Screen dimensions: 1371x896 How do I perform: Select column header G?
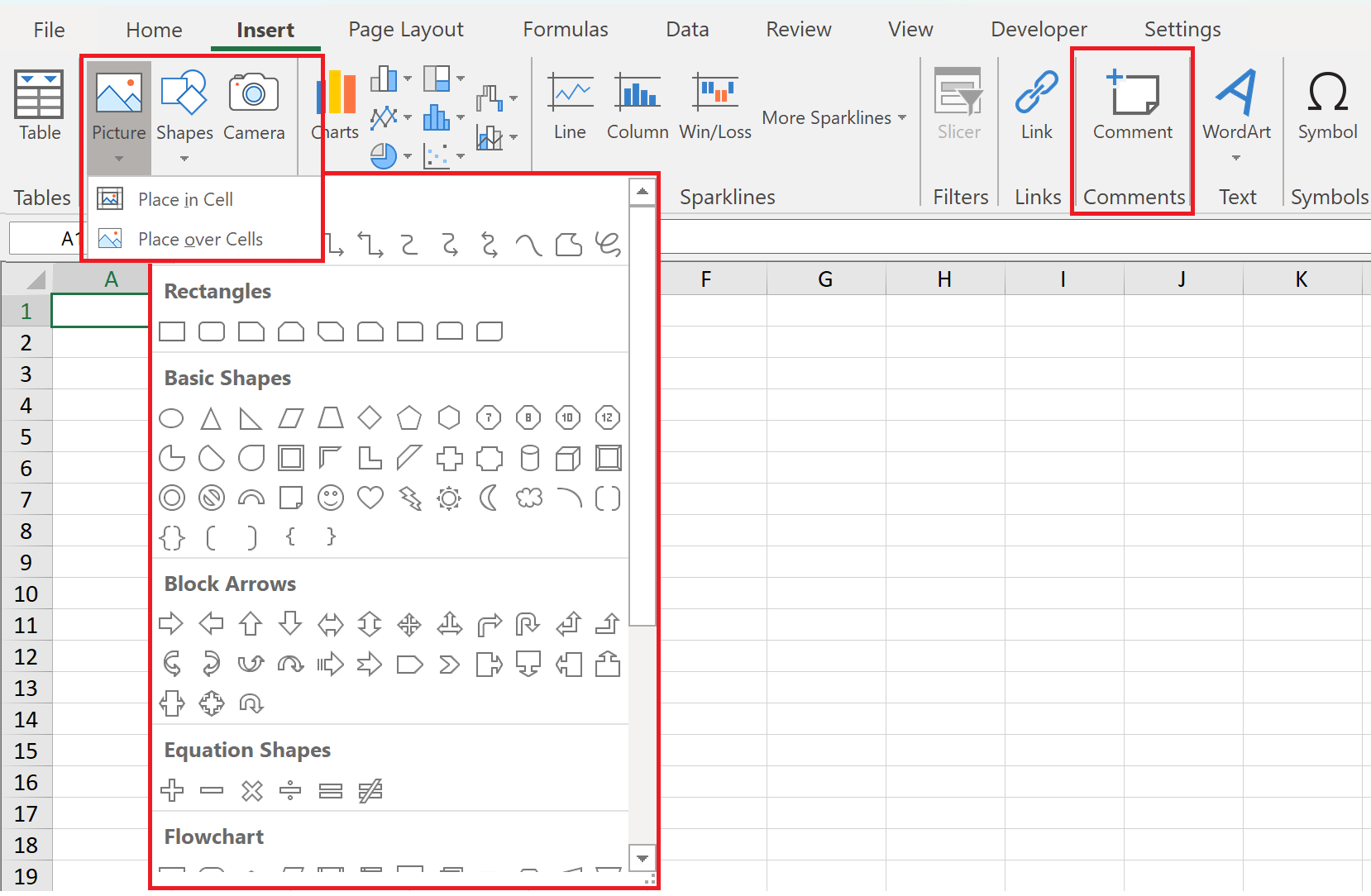(825, 279)
